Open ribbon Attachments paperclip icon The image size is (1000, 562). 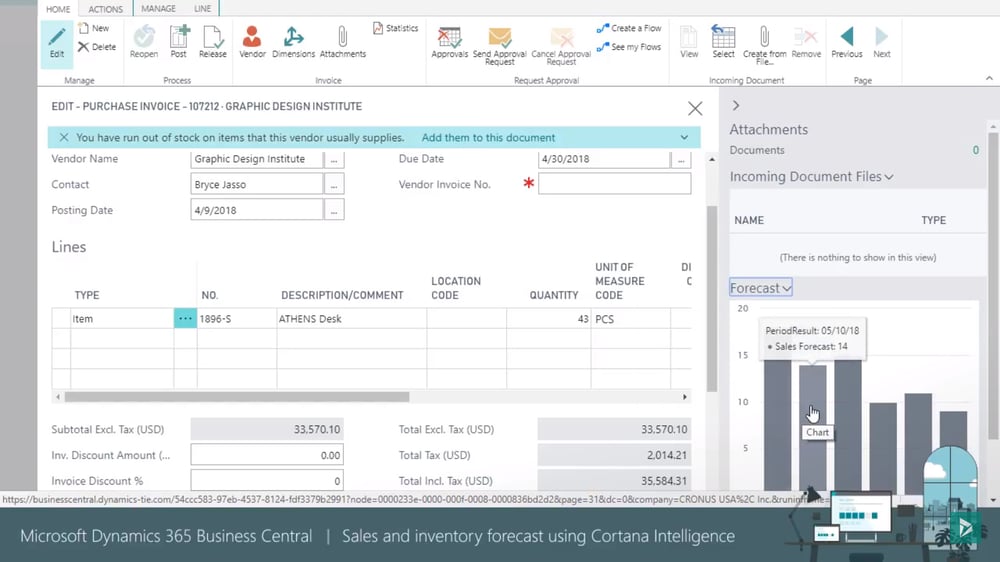coord(342,36)
